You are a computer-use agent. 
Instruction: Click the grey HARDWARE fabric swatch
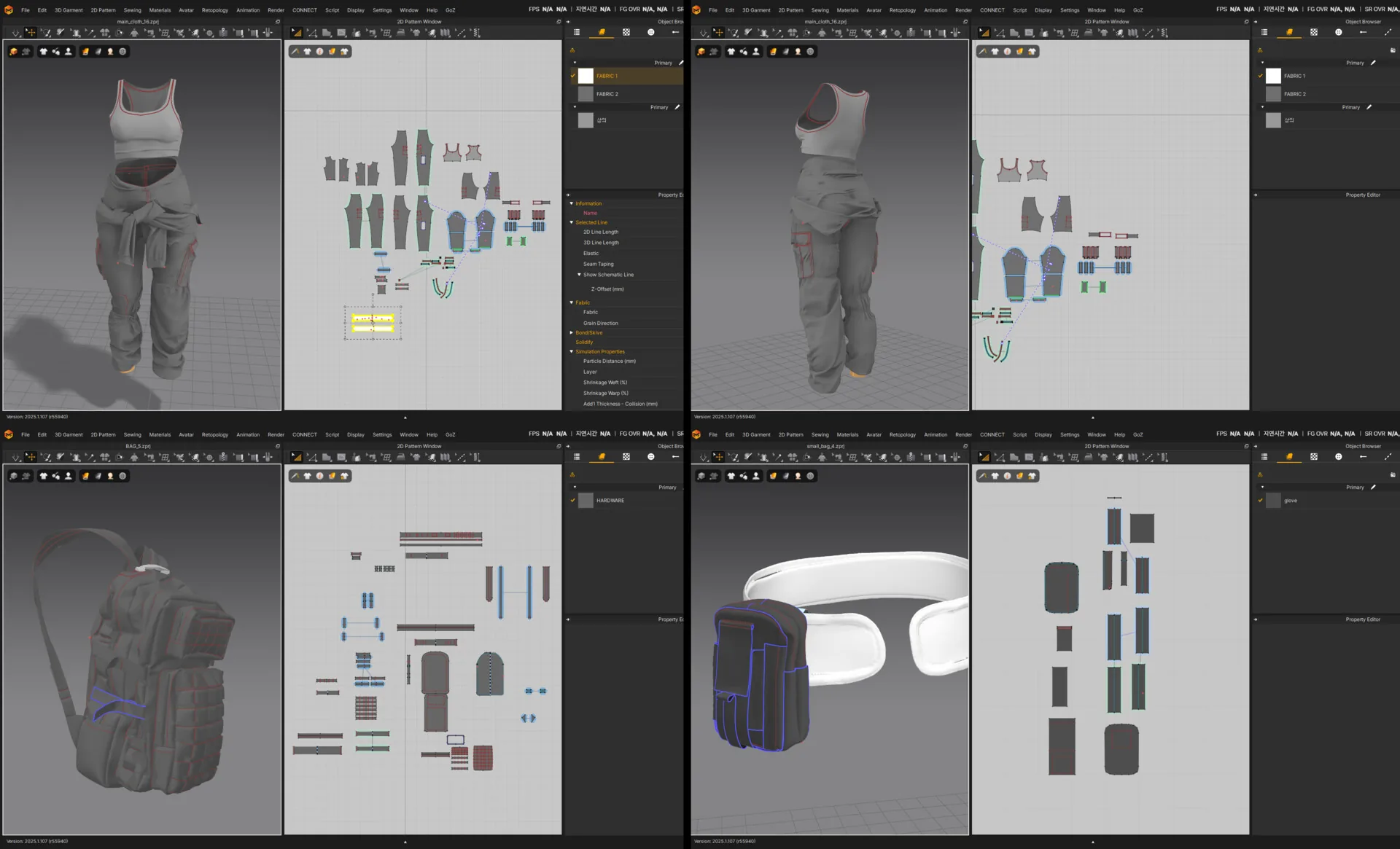pos(586,501)
